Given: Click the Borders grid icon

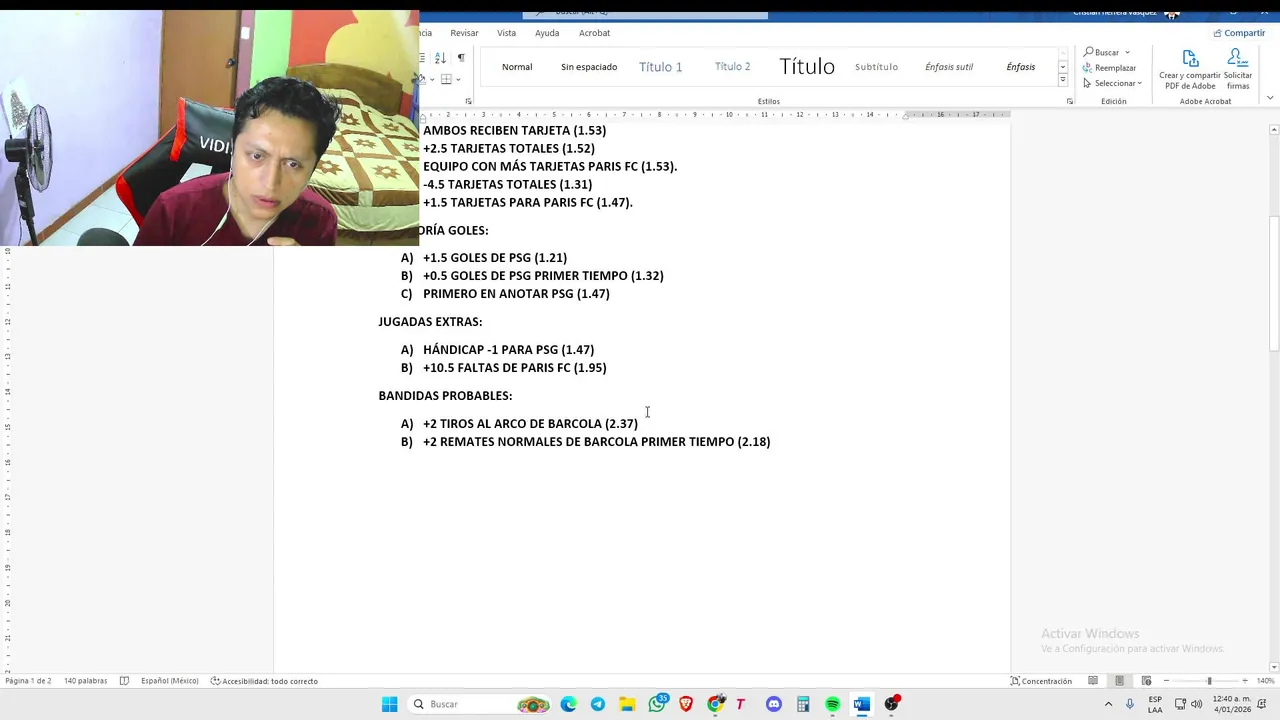Looking at the screenshot, I should click(446, 80).
